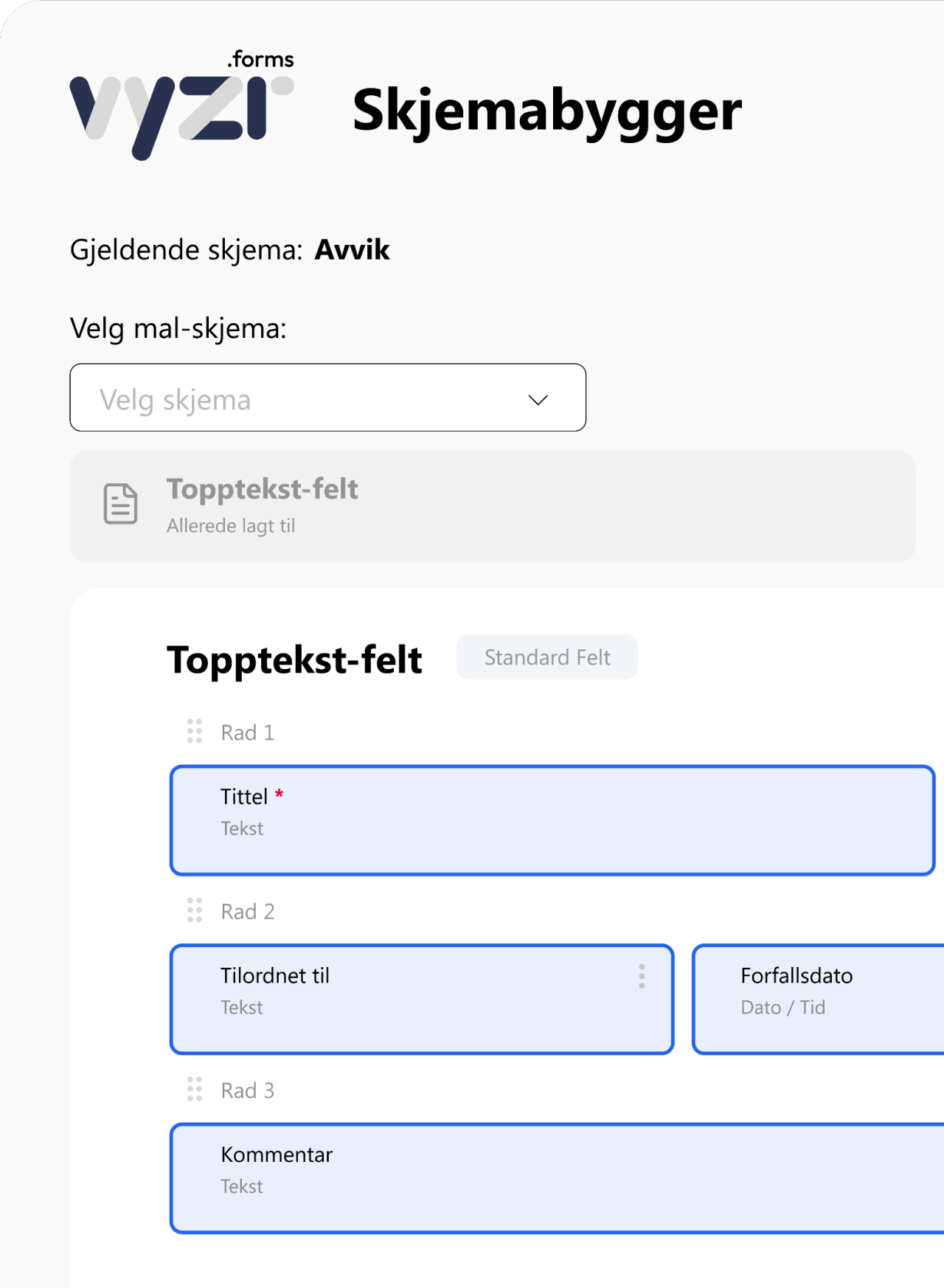Select the Standard Felt badge
This screenshot has width=944, height=1288.
pyautogui.click(x=546, y=657)
